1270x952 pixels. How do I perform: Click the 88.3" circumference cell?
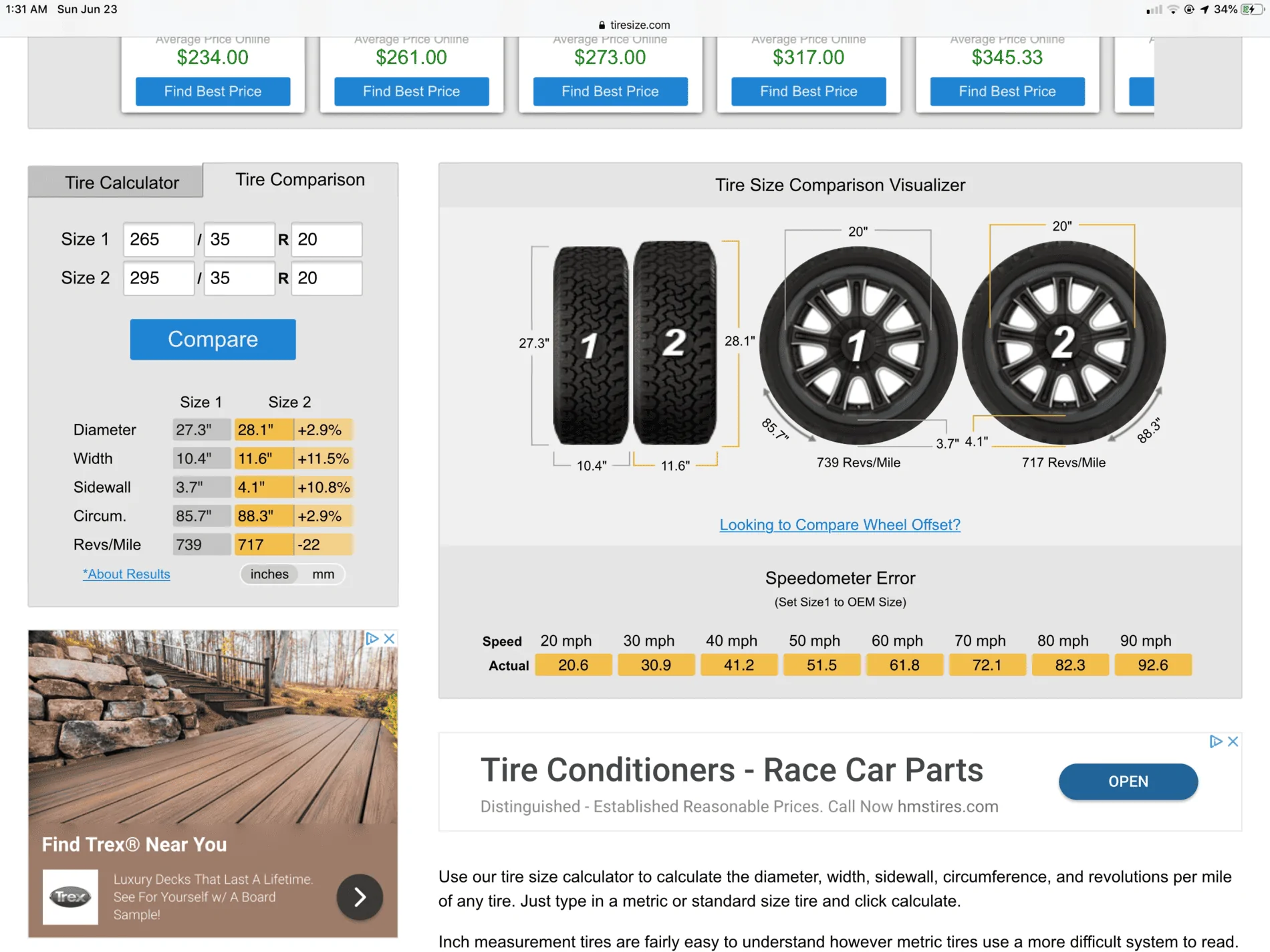click(x=263, y=516)
